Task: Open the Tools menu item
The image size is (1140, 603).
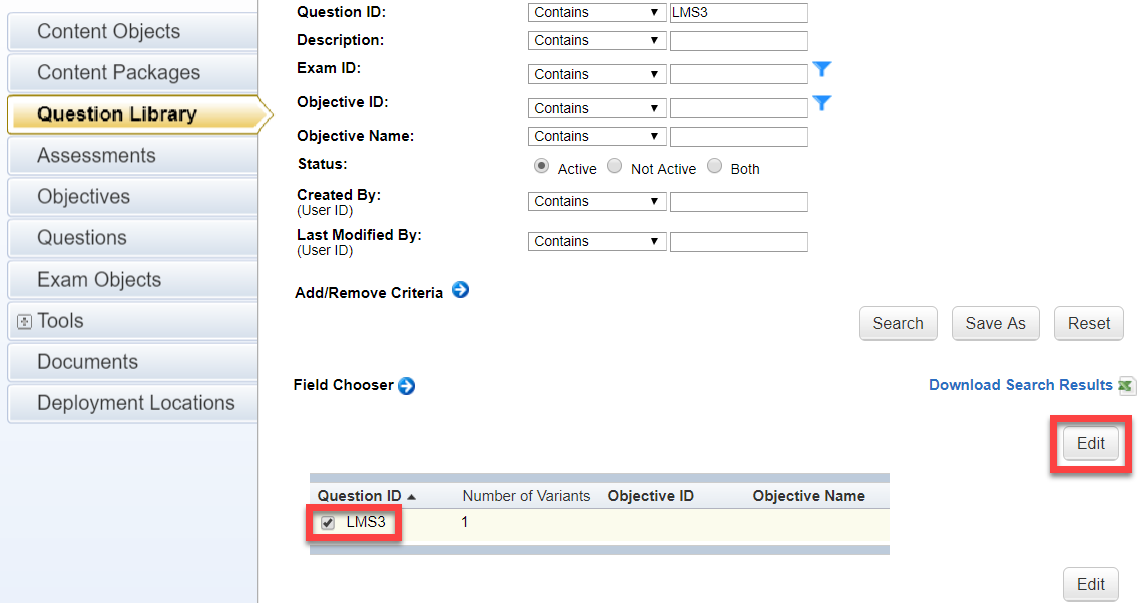Action: pyautogui.click(x=132, y=321)
